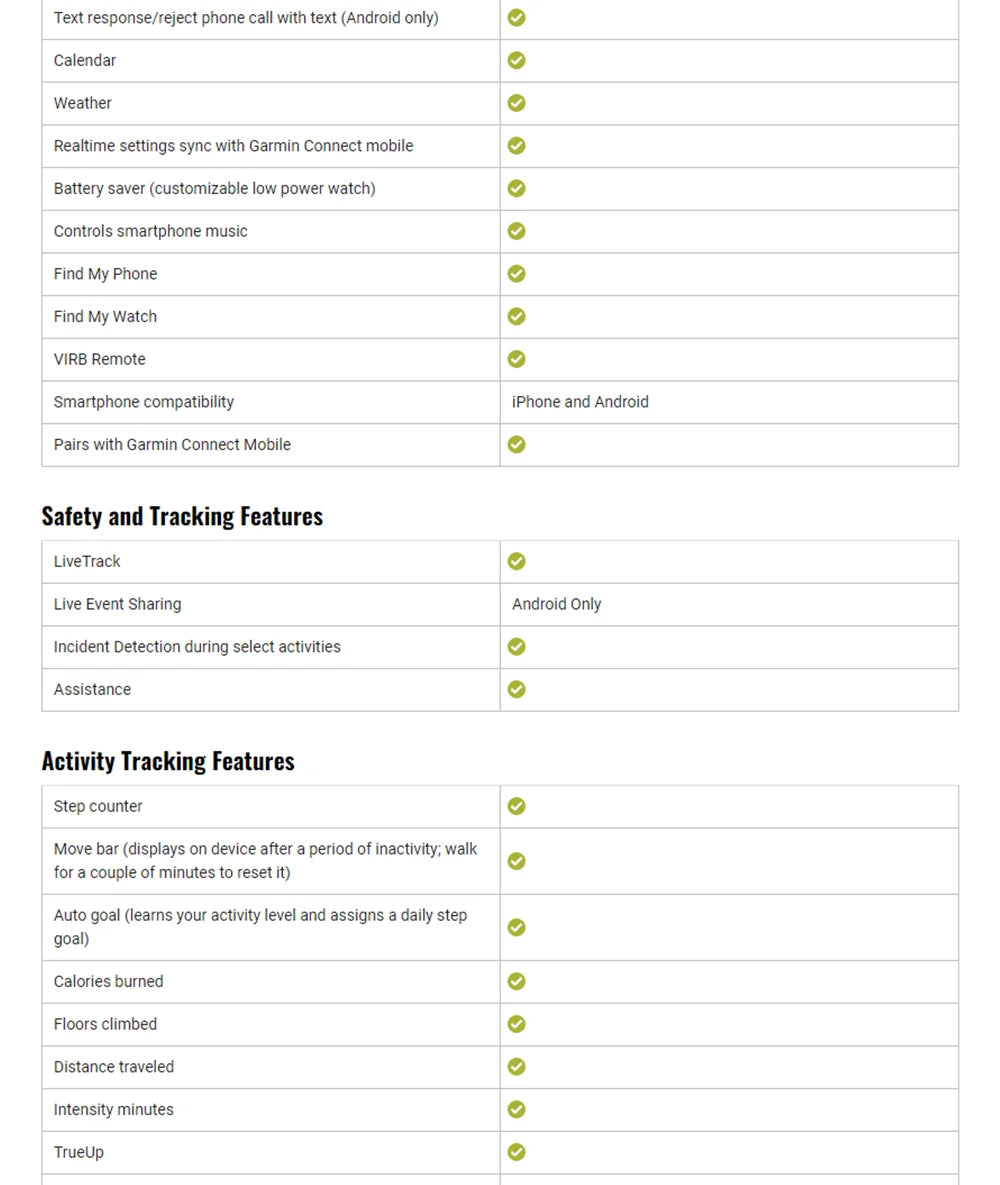The width and height of the screenshot is (1000, 1185).
Task: Click the checkmark icon beside Calendar
Action: point(516,60)
